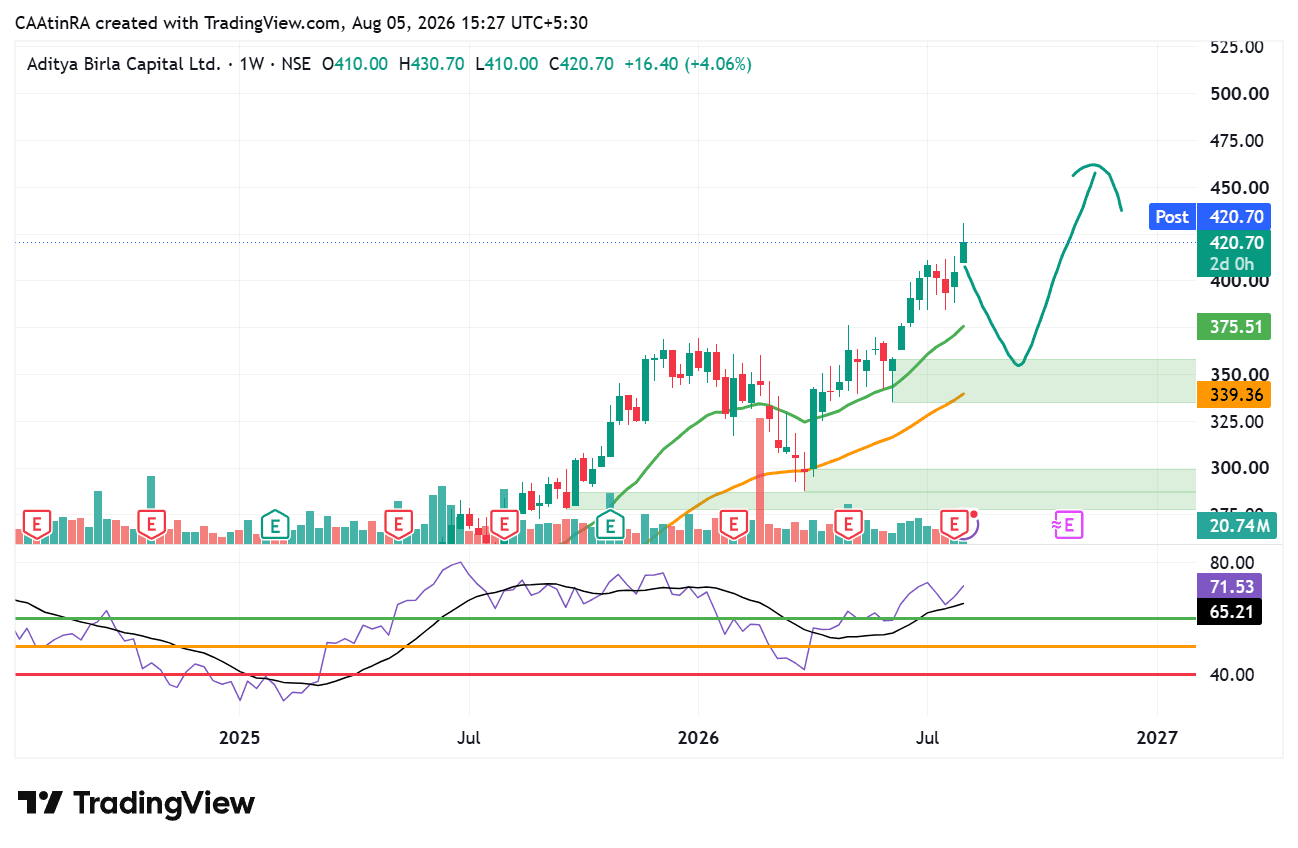
Task: Click the 20.74M volume label
Action: pyautogui.click(x=1237, y=525)
